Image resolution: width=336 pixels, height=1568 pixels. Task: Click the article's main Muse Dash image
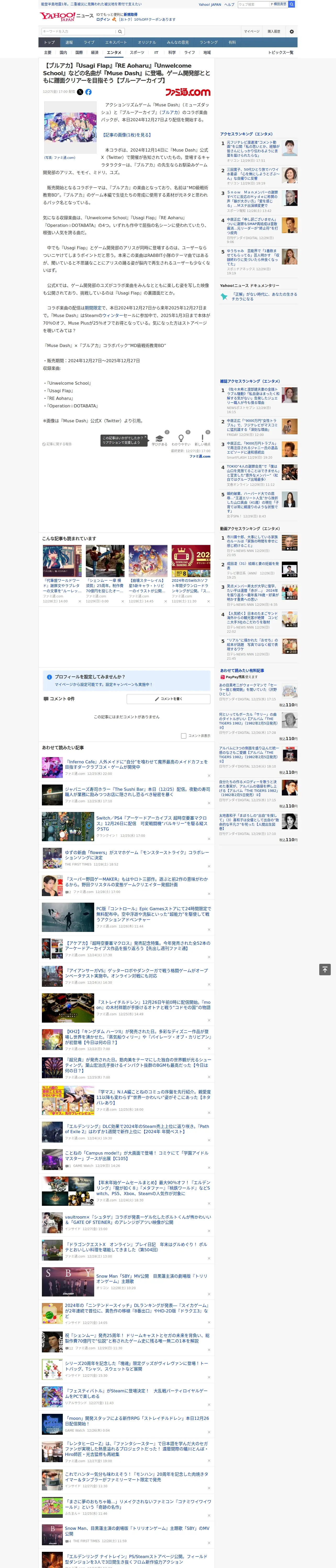pyautogui.click(x=70, y=128)
